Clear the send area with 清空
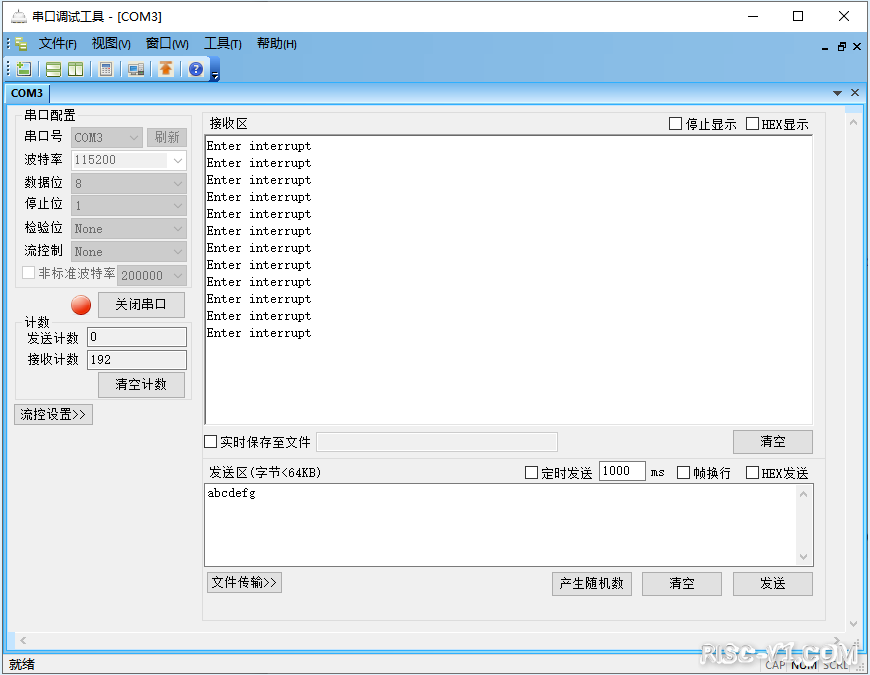Screen dimensions: 870x675 (681, 583)
